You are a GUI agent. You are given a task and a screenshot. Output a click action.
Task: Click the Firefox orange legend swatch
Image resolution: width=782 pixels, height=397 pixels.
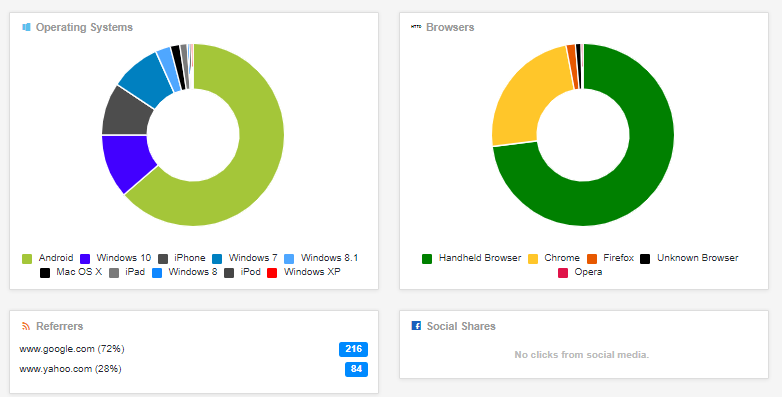[x=592, y=258]
